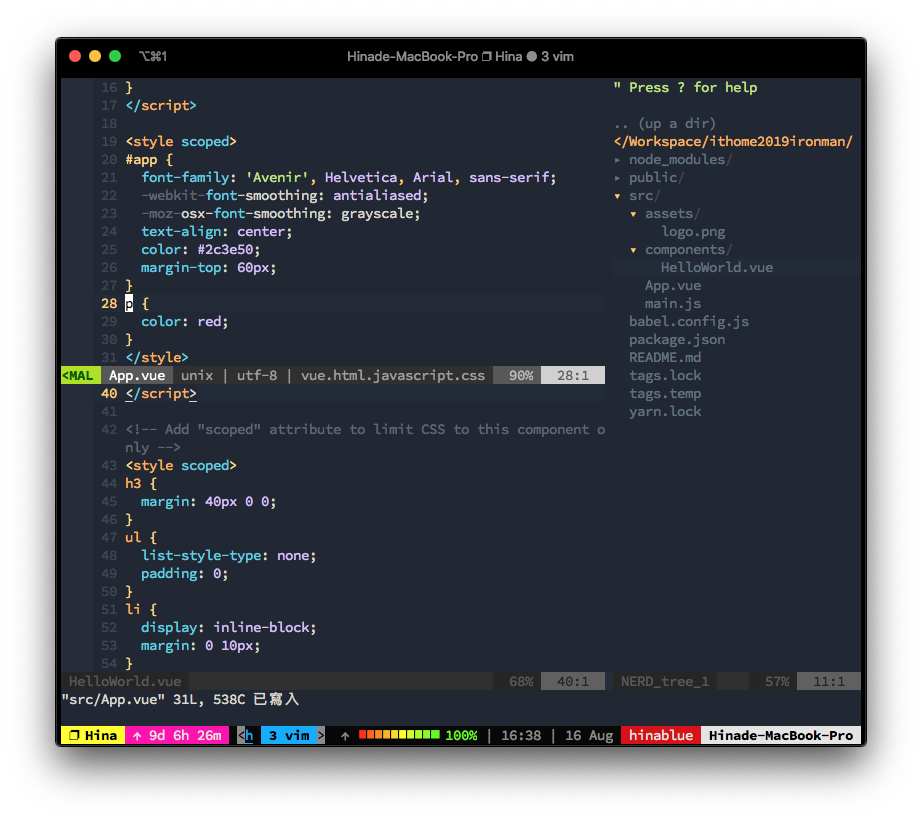Click the 28:1 cursor position indicator
The height and width of the screenshot is (820, 922).
(x=573, y=376)
